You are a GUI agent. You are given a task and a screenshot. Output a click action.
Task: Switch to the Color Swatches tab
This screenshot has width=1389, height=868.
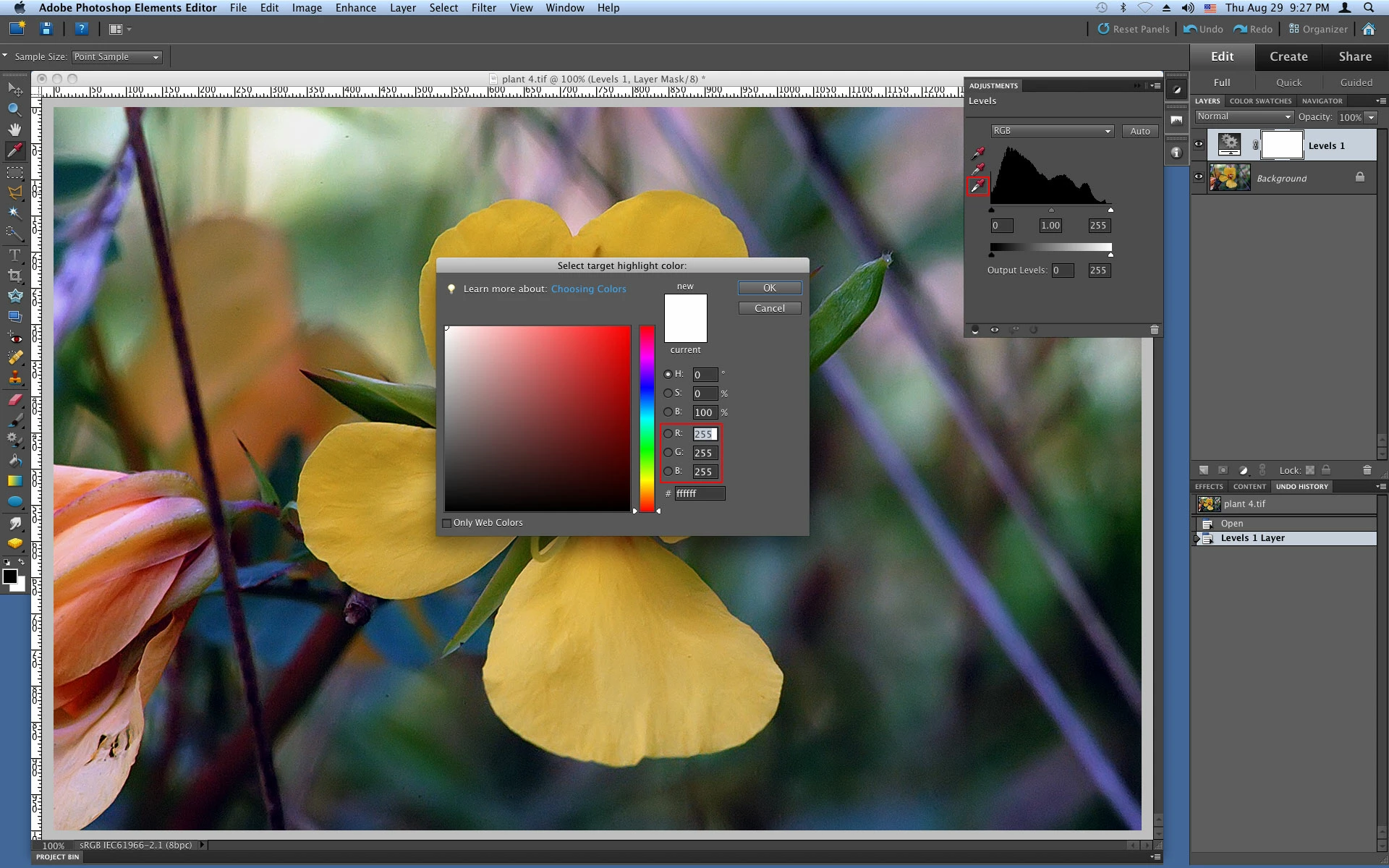1260,101
